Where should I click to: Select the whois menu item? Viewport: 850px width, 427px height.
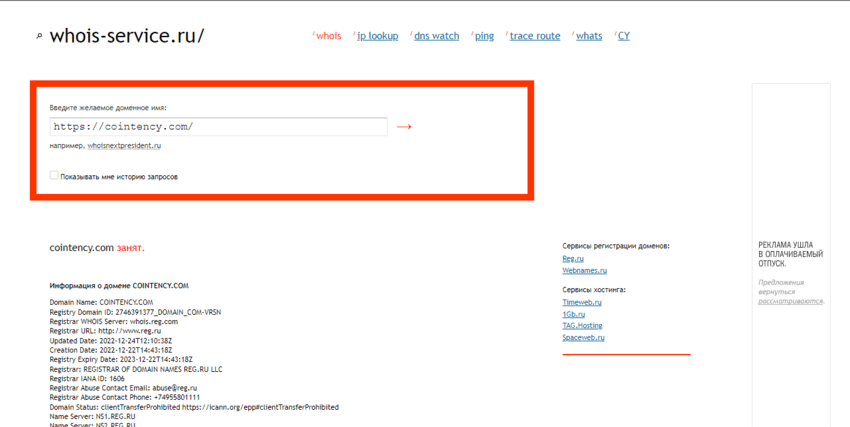pos(328,36)
